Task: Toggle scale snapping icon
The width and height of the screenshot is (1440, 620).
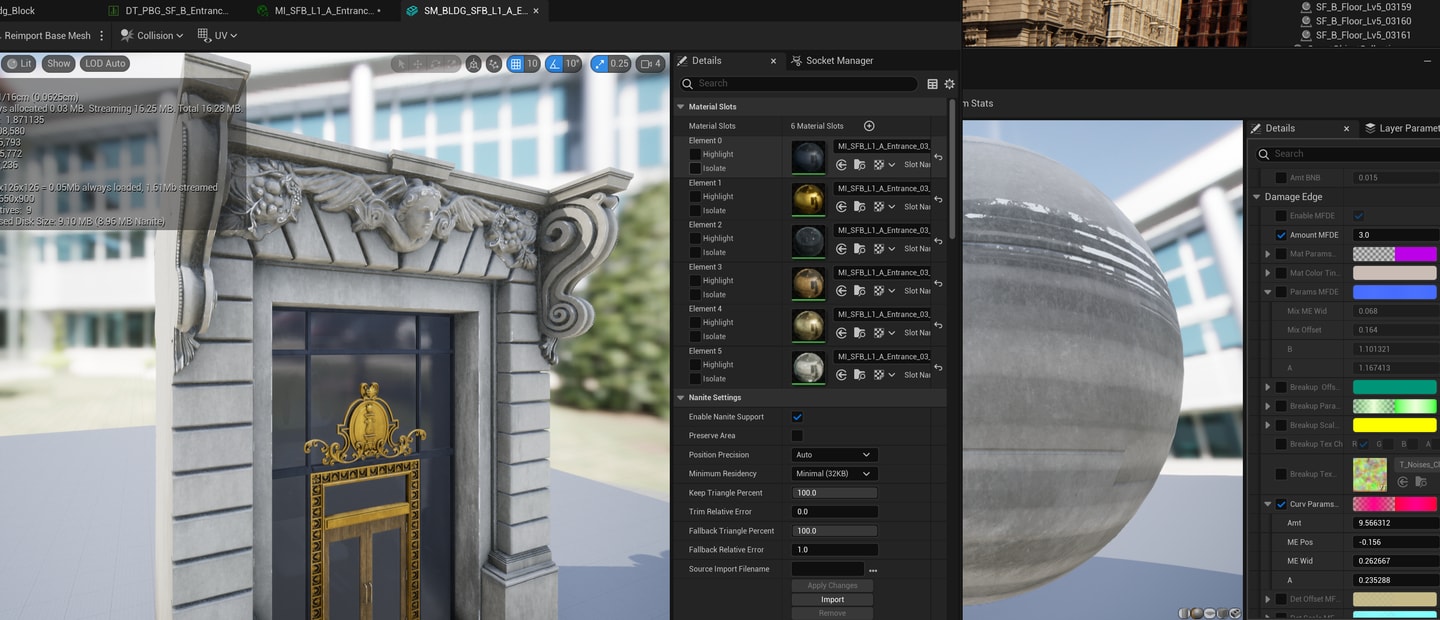Action: click(x=600, y=64)
